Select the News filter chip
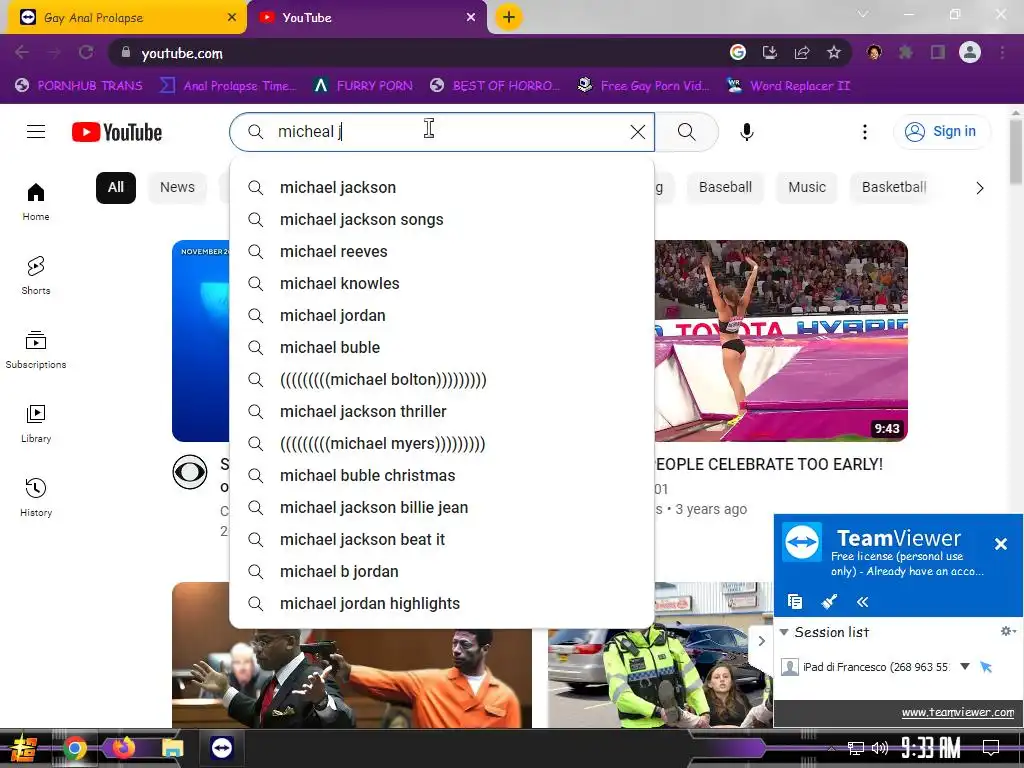Screen dimensions: 1024x768 pyautogui.click(x=177, y=187)
